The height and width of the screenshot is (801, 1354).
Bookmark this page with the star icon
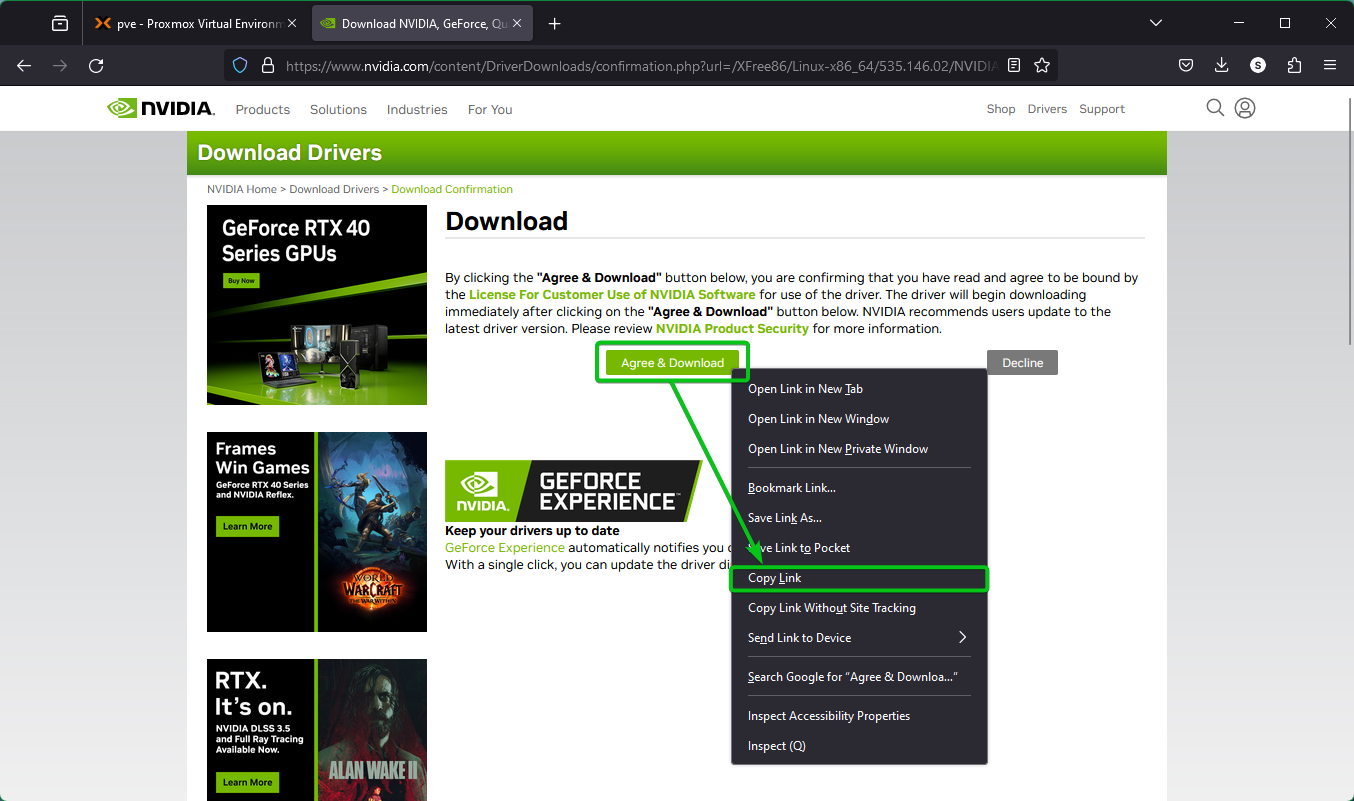1042,65
